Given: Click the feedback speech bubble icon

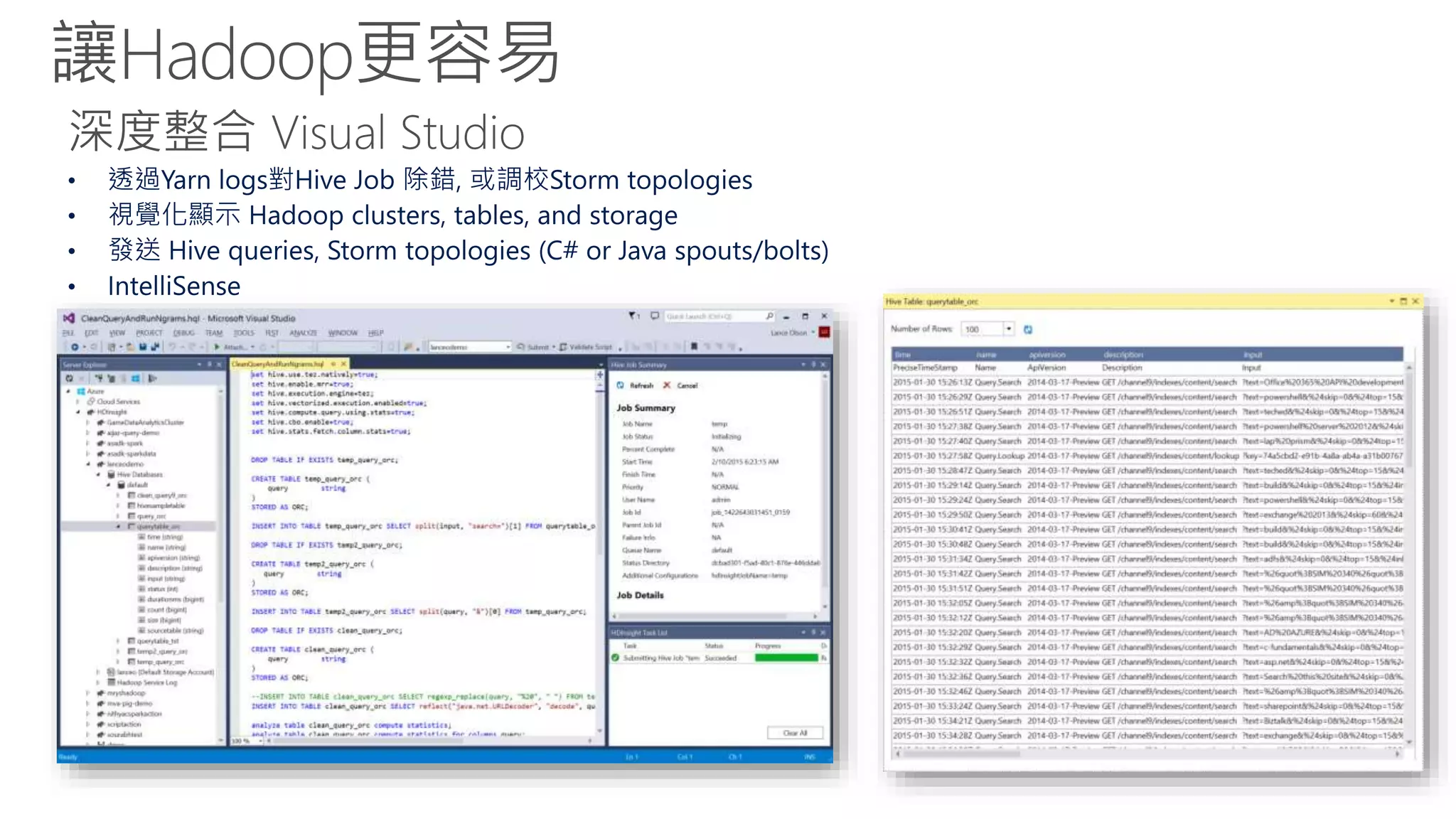Looking at the screenshot, I should click(655, 316).
